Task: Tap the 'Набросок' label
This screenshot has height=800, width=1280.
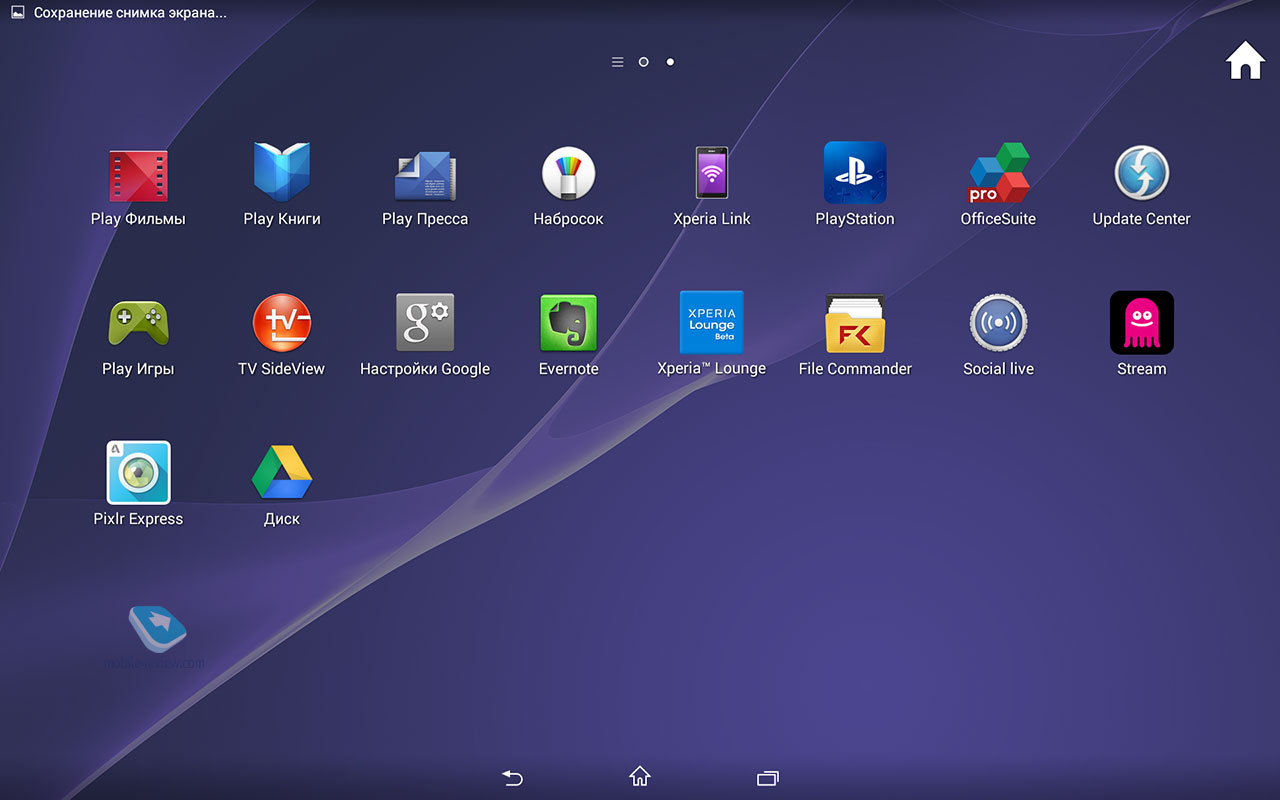Action: [568, 219]
